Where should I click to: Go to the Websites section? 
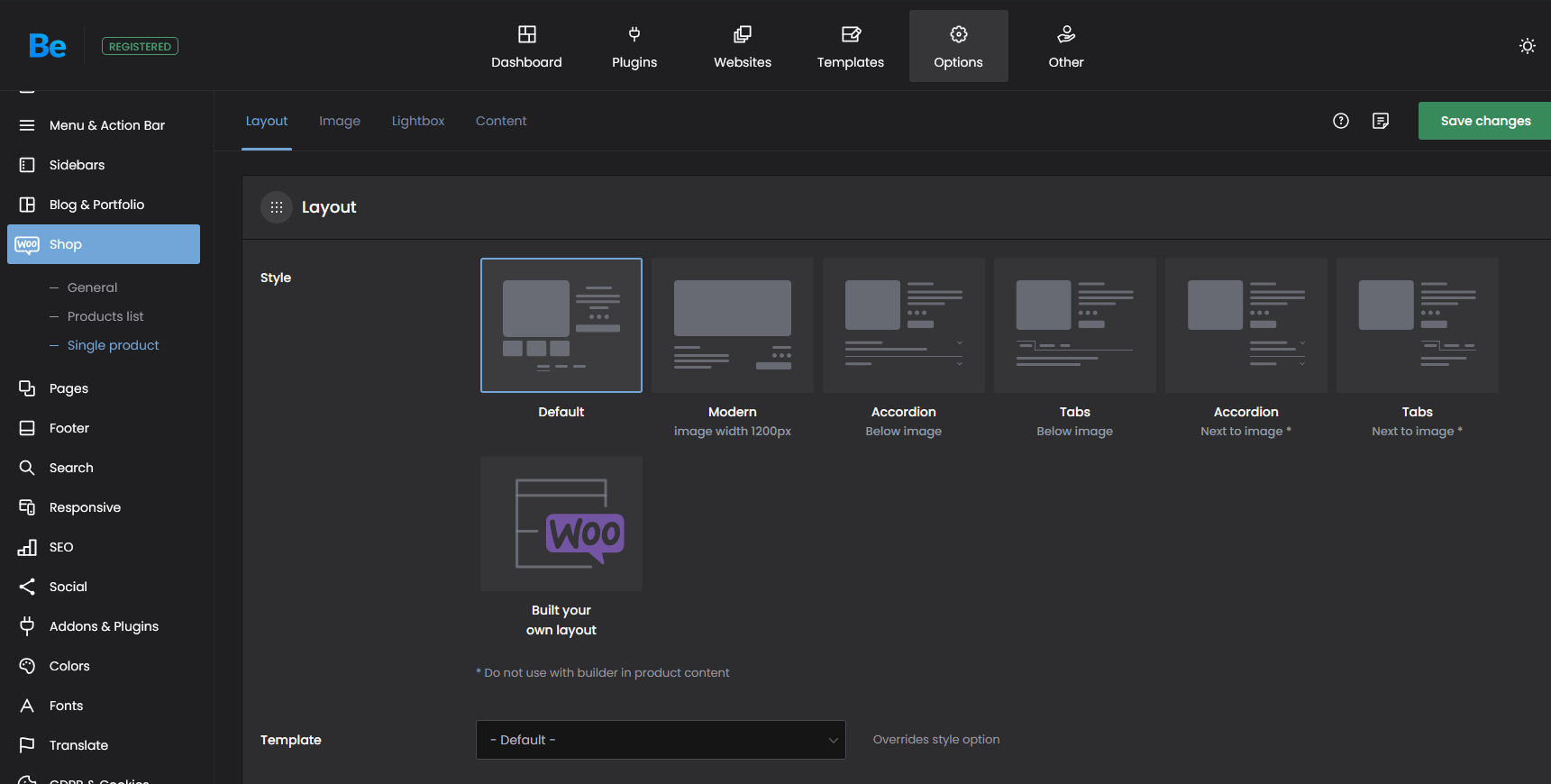coord(743,46)
